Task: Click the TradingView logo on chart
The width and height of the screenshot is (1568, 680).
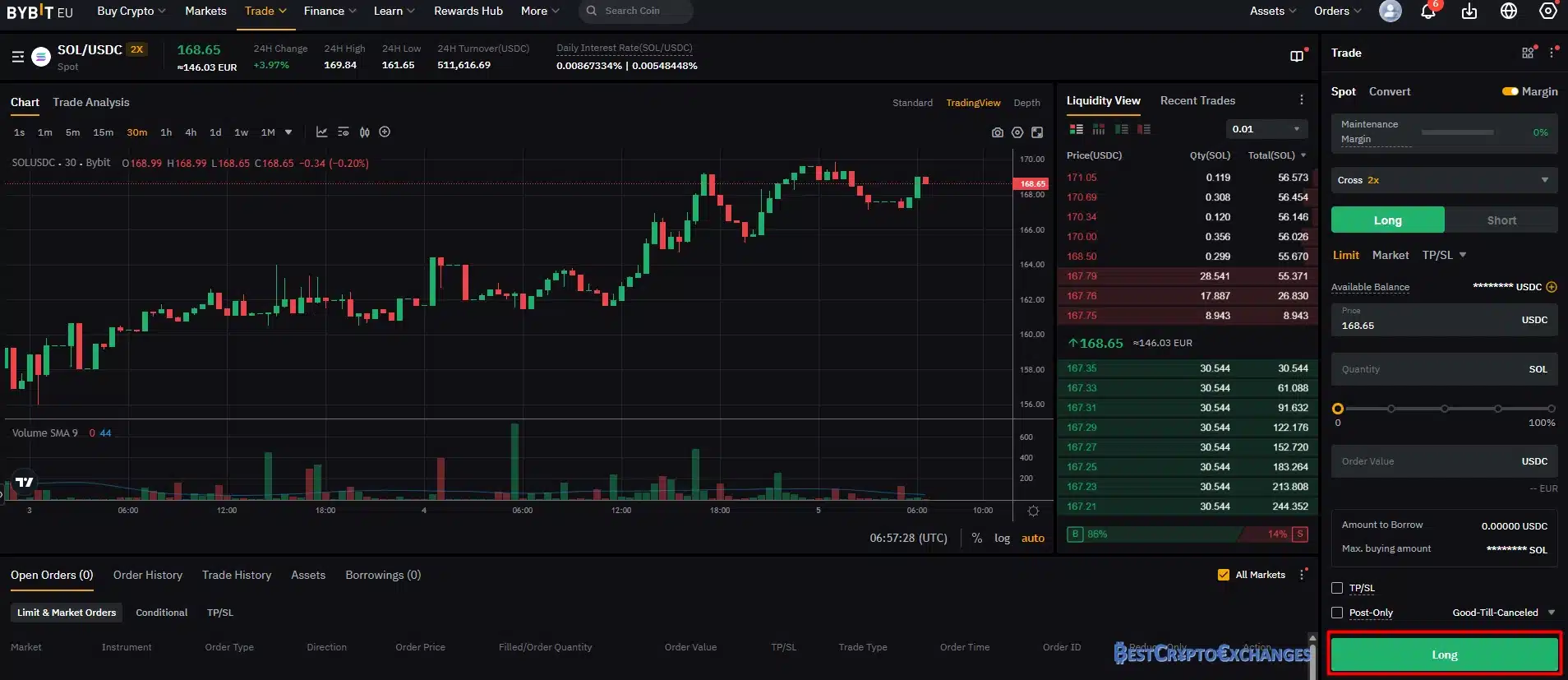Action: pos(25,482)
